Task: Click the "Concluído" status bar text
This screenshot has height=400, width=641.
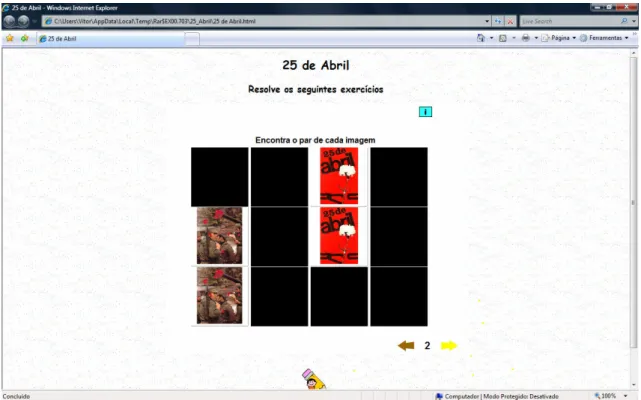Action: click(16, 396)
